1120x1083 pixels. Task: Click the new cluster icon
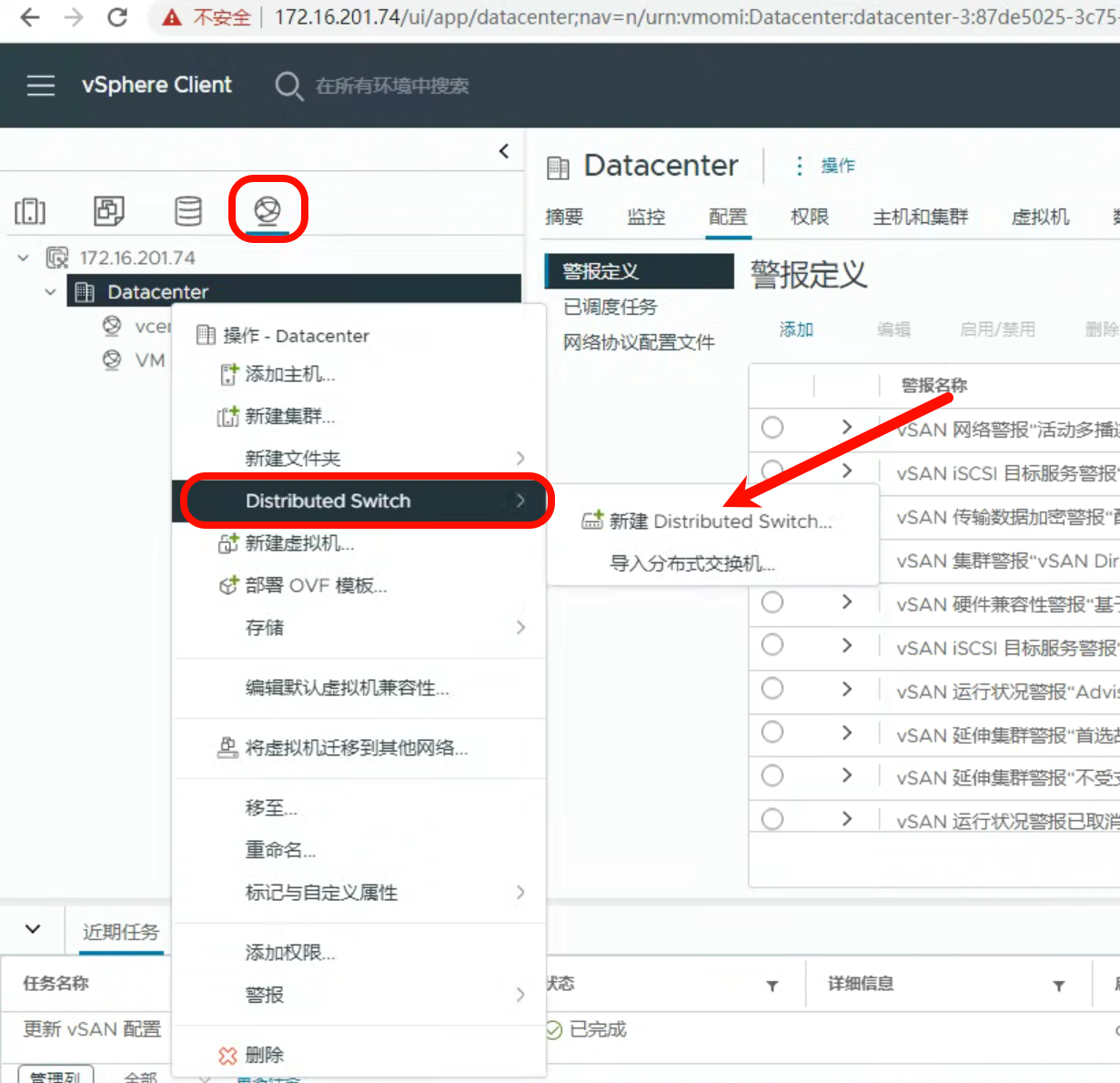pyautogui.click(x=227, y=417)
